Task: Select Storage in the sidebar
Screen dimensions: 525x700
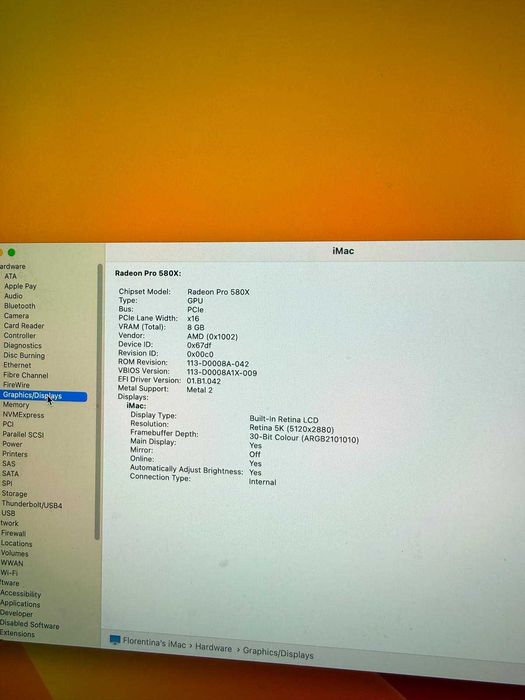Action: (x=14, y=494)
